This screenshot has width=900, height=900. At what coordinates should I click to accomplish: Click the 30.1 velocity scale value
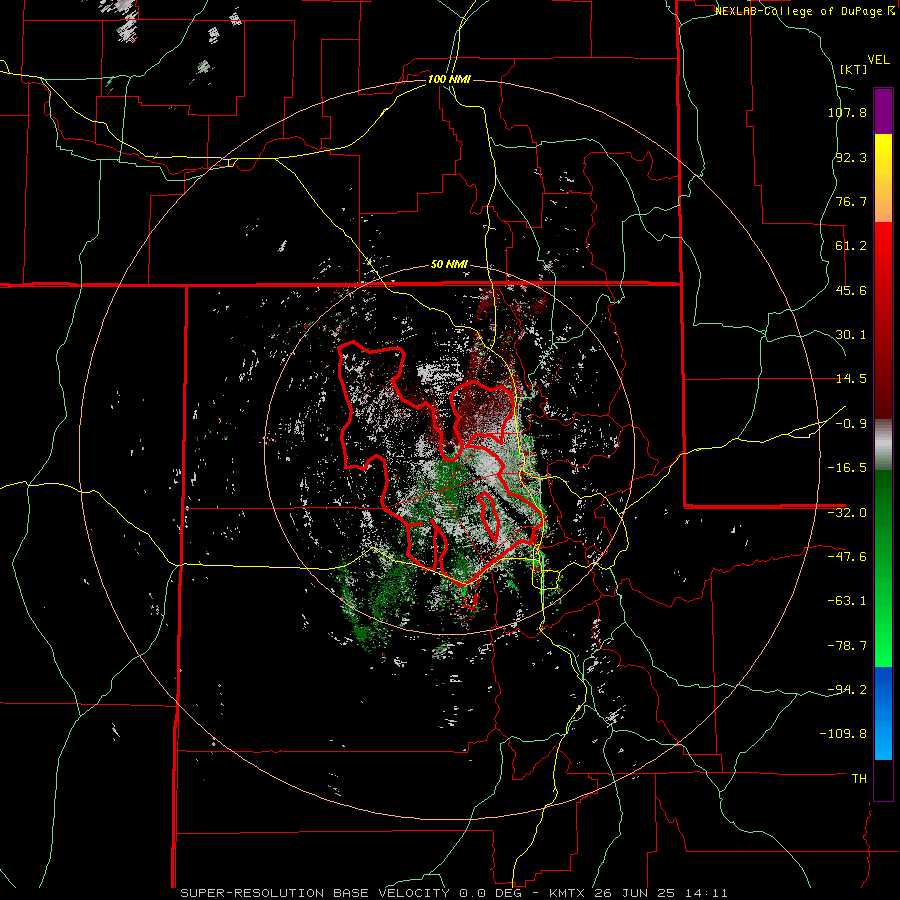pyautogui.click(x=851, y=335)
